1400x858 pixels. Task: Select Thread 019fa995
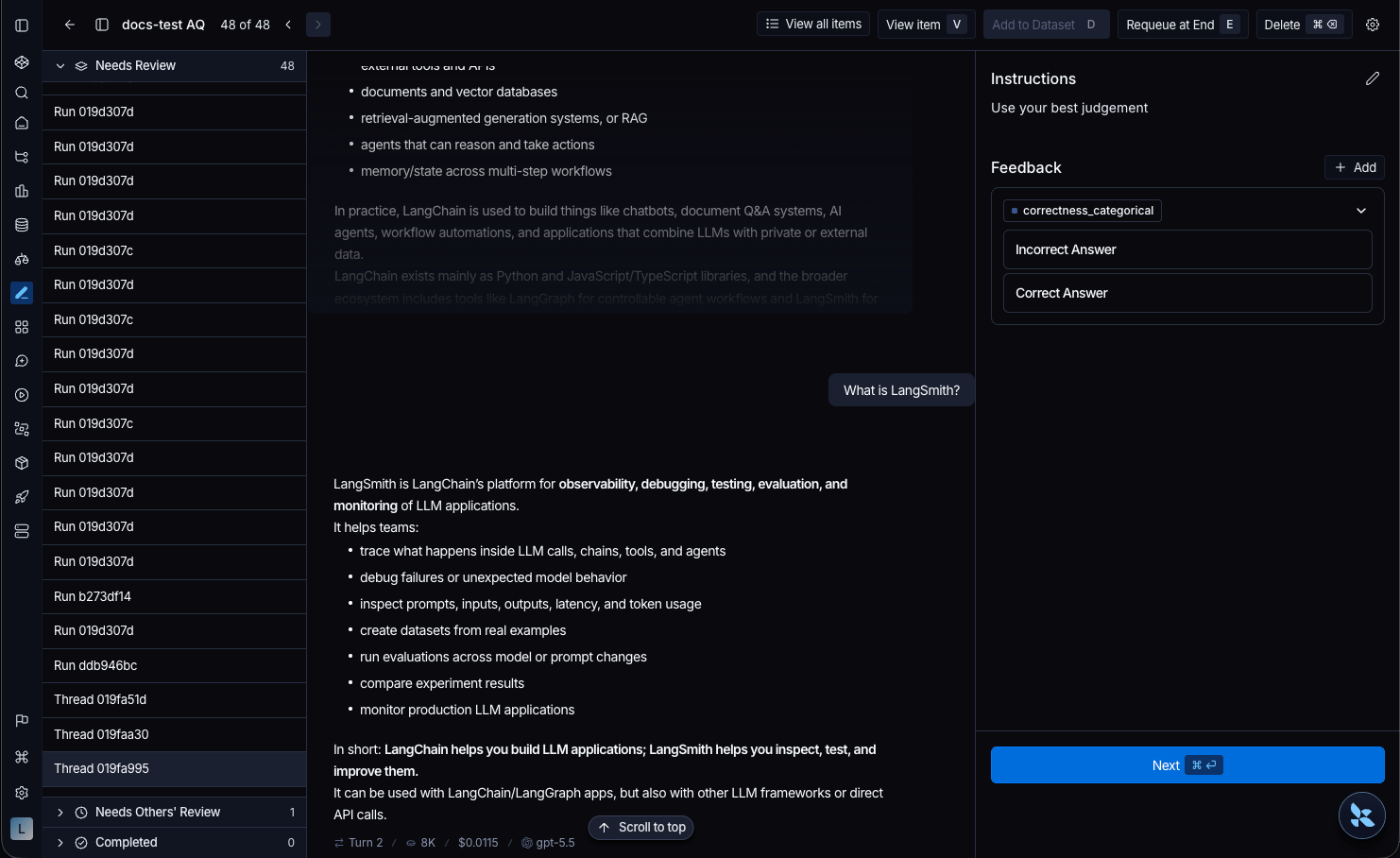pyautogui.click(x=175, y=769)
